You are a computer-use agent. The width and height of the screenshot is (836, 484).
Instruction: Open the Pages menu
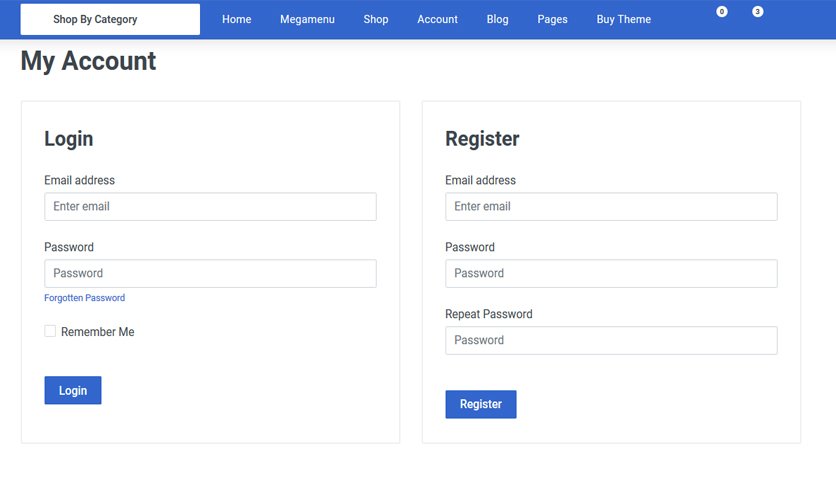tap(552, 19)
